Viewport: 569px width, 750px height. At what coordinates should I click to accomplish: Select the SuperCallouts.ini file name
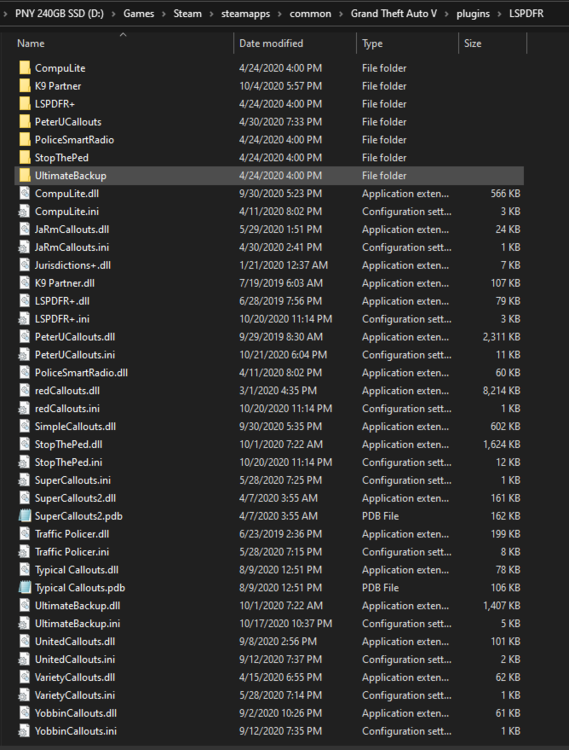pyautogui.click(x=73, y=480)
